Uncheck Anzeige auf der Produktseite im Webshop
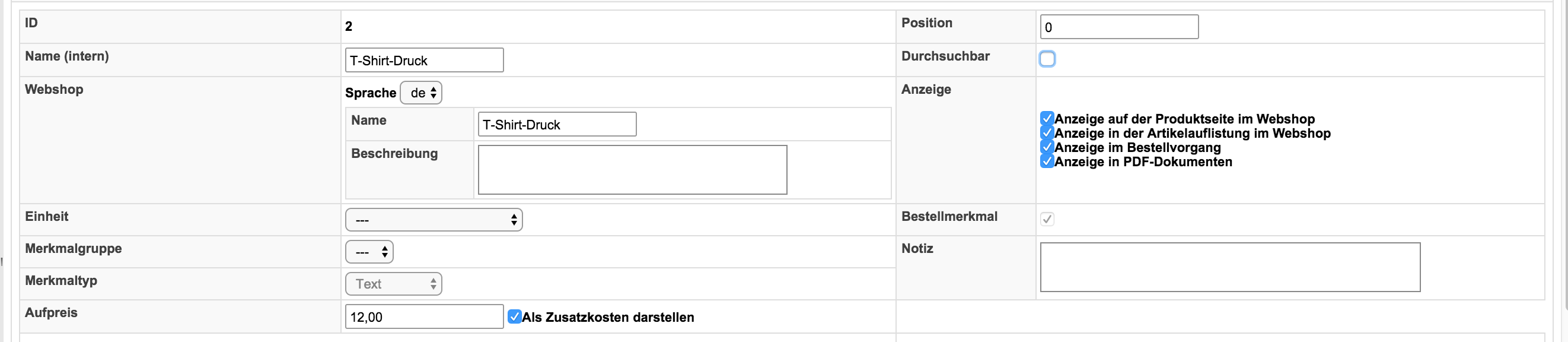 pos(1047,118)
